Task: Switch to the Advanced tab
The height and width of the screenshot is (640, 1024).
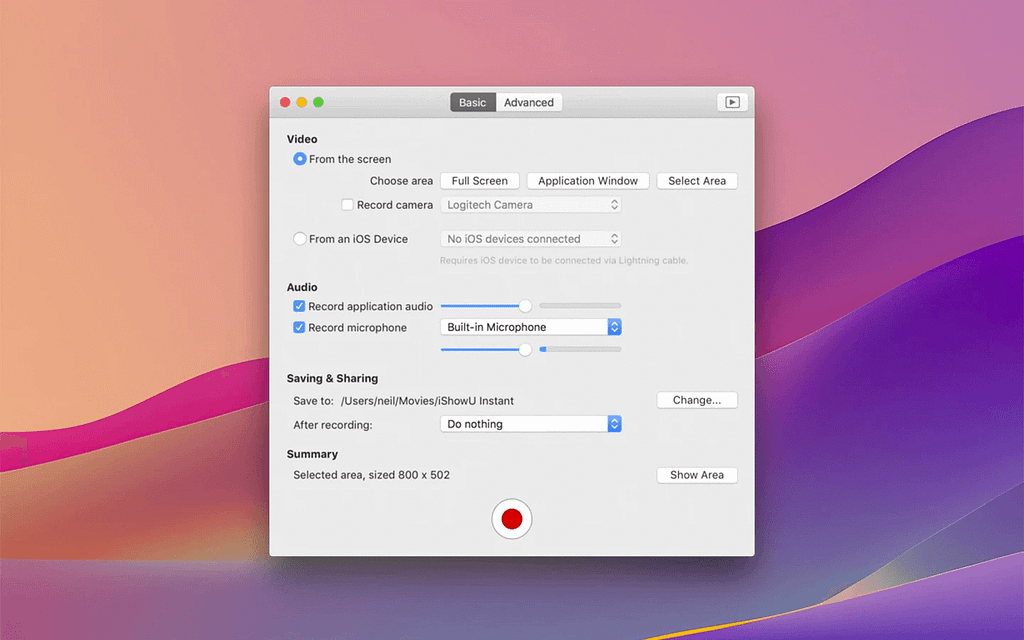Action: tap(528, 101)
